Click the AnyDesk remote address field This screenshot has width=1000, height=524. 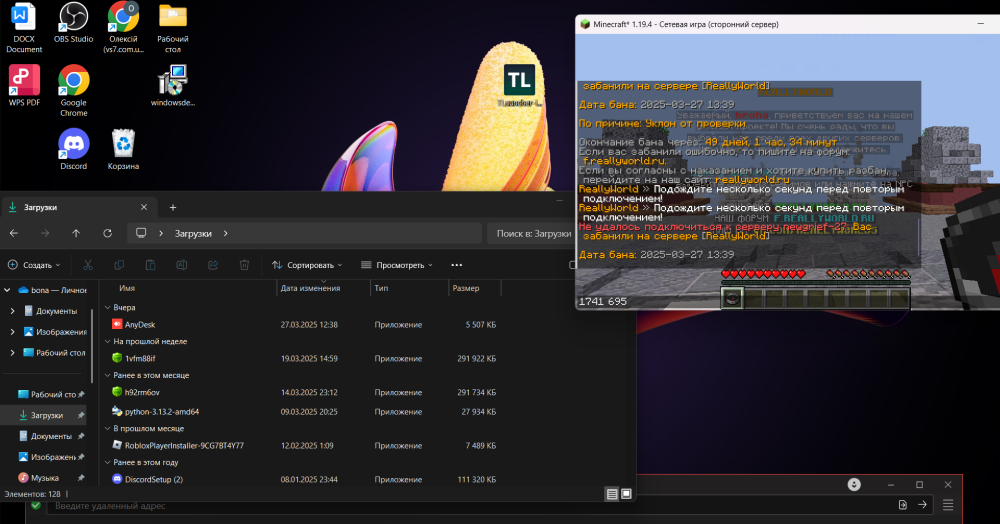pos(469,506)
